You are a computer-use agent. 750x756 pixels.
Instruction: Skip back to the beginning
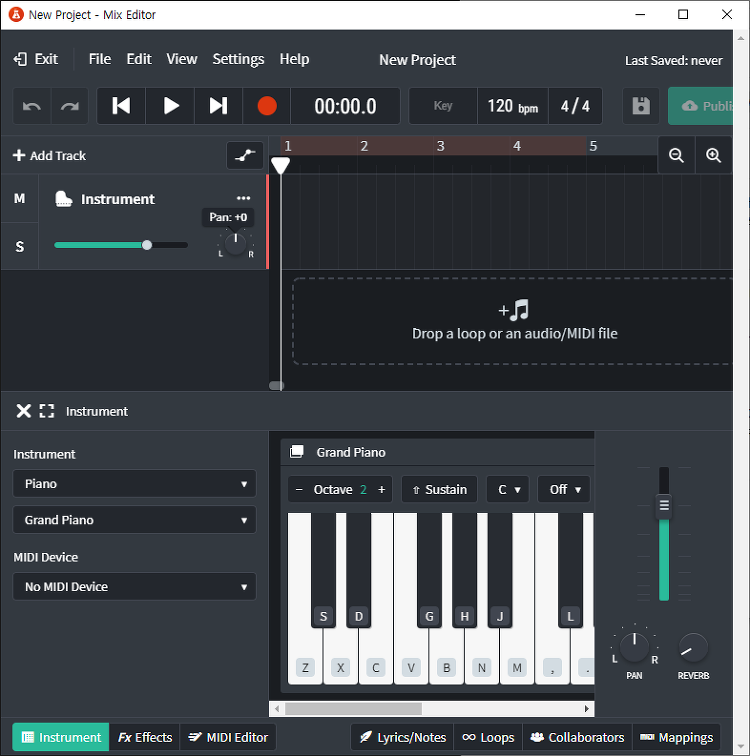[x=121, y=106]
